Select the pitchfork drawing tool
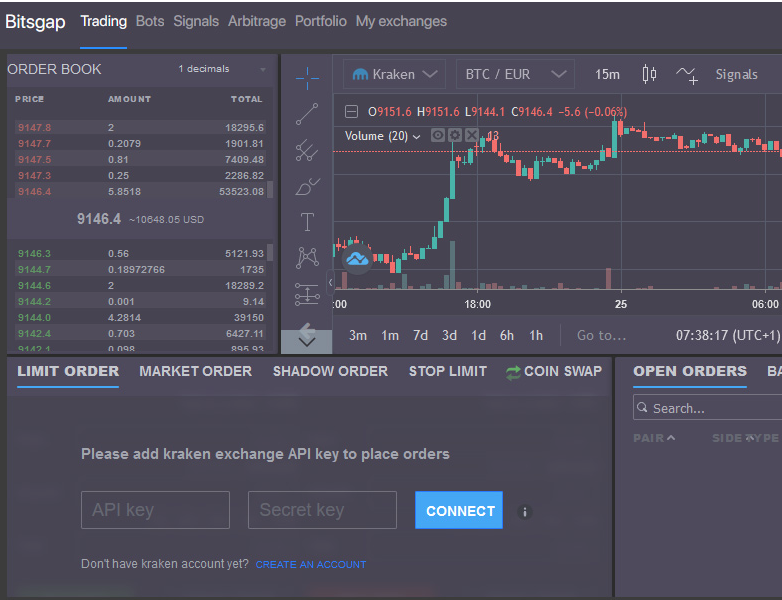Viewport: 782px width, 600px height. pyautogui.click(x=307, y=150)
